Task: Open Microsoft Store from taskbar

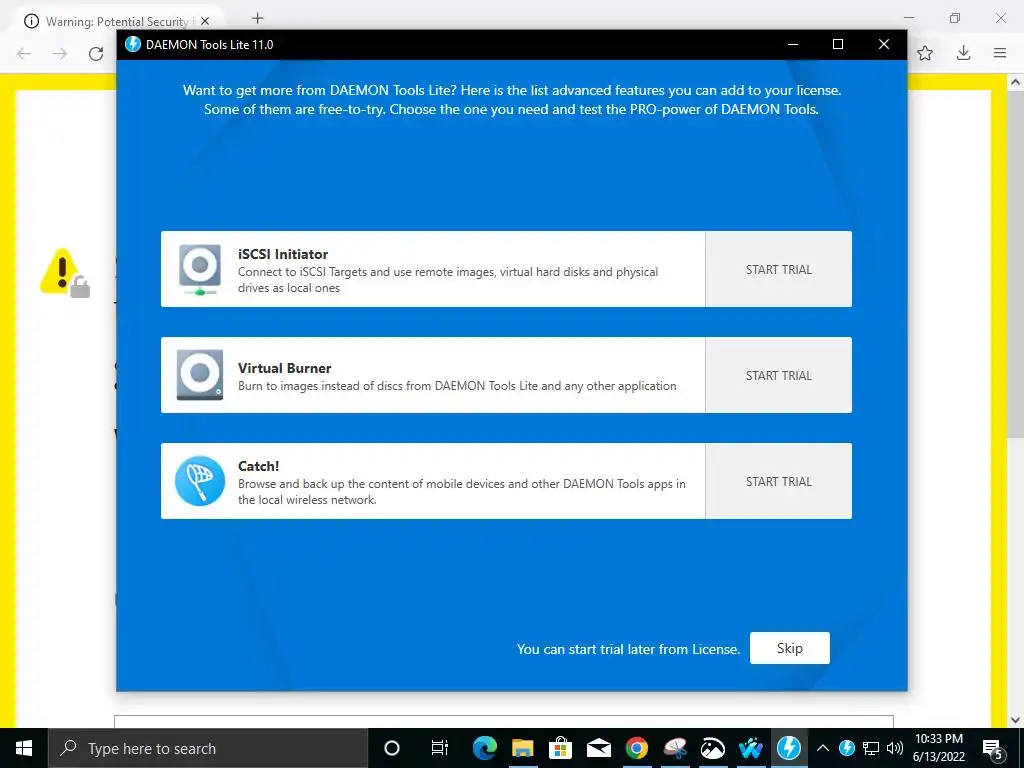Action: [x=560, y=748]
